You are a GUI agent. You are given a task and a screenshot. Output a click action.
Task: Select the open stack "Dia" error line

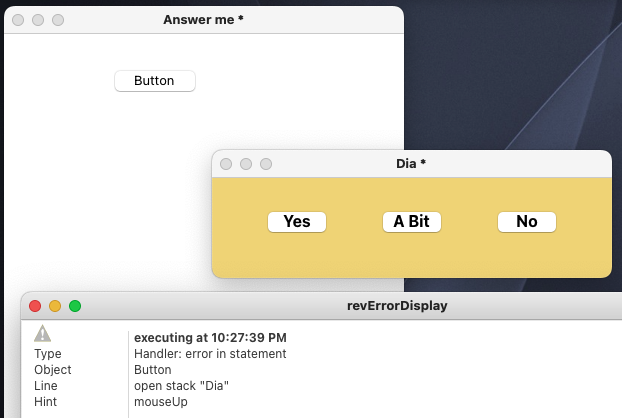pyautogui.click(x=181, y=386)
